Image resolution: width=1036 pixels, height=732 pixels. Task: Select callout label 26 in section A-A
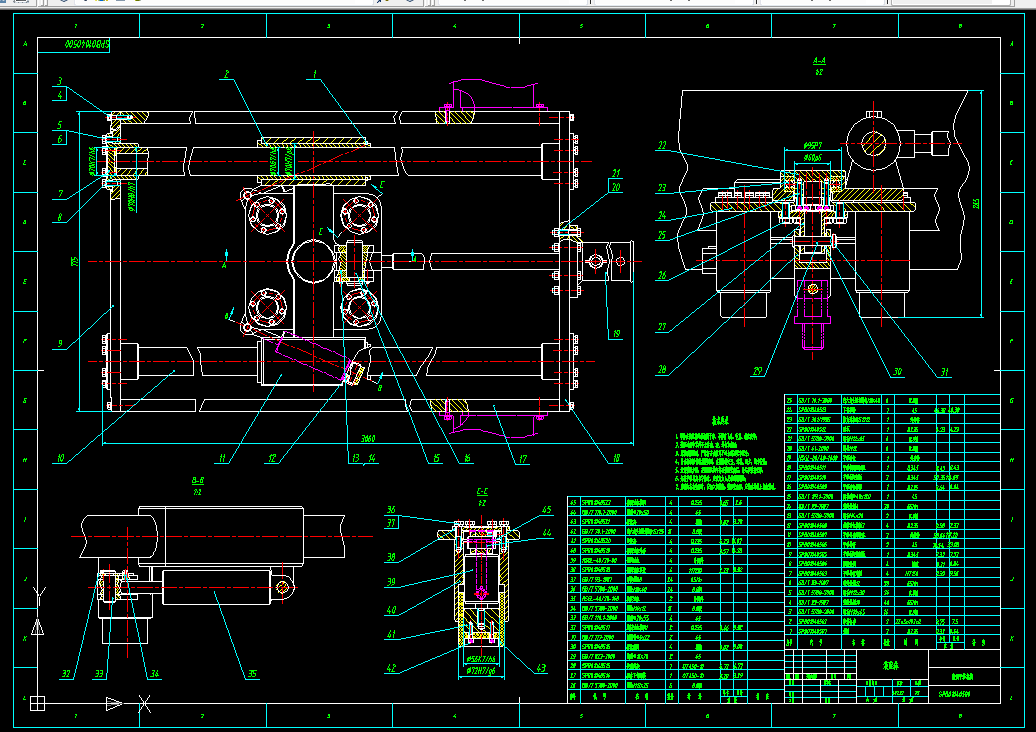[x=662, y=276]
